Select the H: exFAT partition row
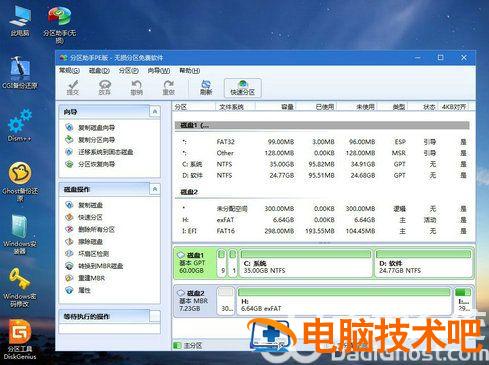Image resolution: width=489 pixels, height=365 pixels. pos(322,220)
